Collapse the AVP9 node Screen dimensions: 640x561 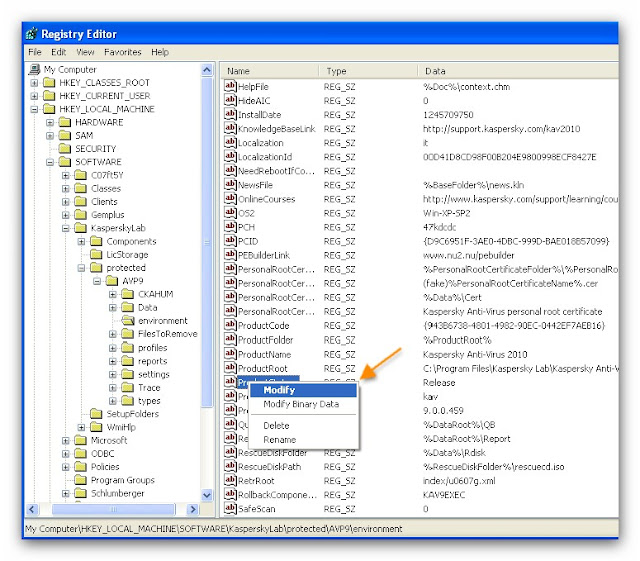point(97,281)
